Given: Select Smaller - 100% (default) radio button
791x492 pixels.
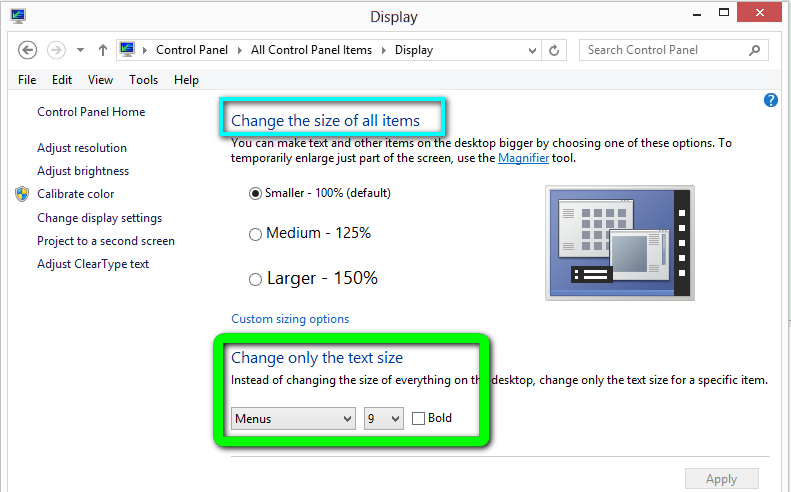Looking at the screenshot, I should click(255, 193).
